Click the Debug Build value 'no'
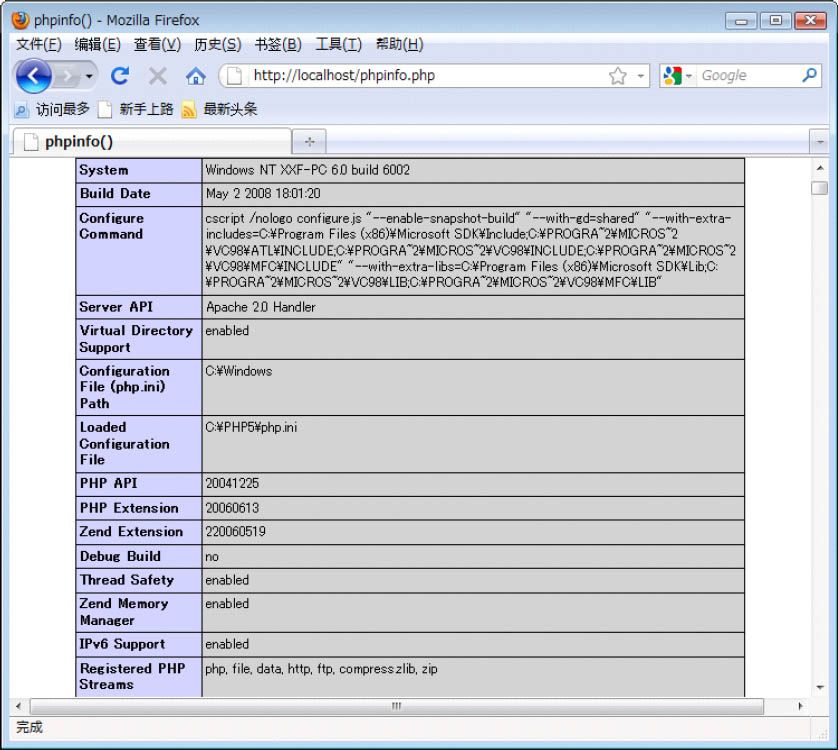This screenshot has width=838, height=750. click(x=212, y=556)
